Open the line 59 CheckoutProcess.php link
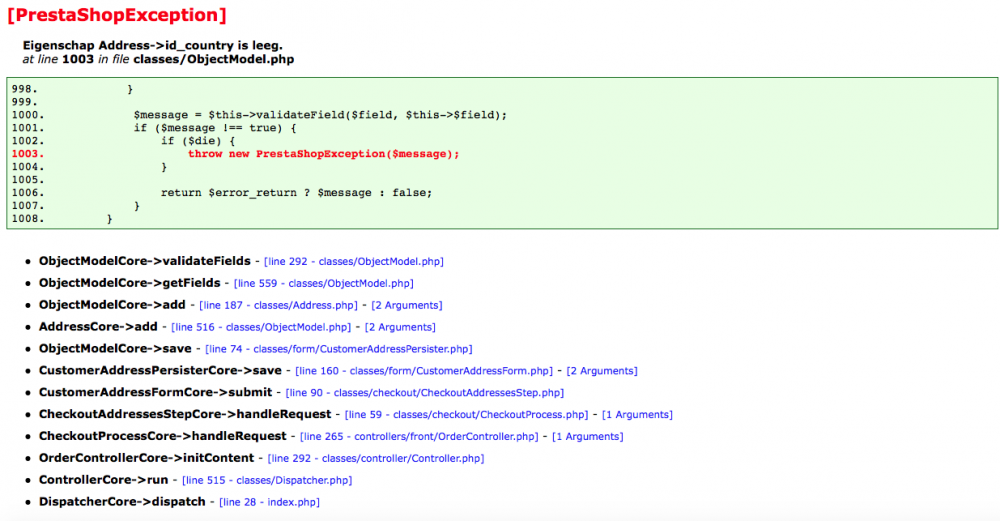Image resolution: width=1000 pixels, height=521 pixels. [x=466, y=415]
